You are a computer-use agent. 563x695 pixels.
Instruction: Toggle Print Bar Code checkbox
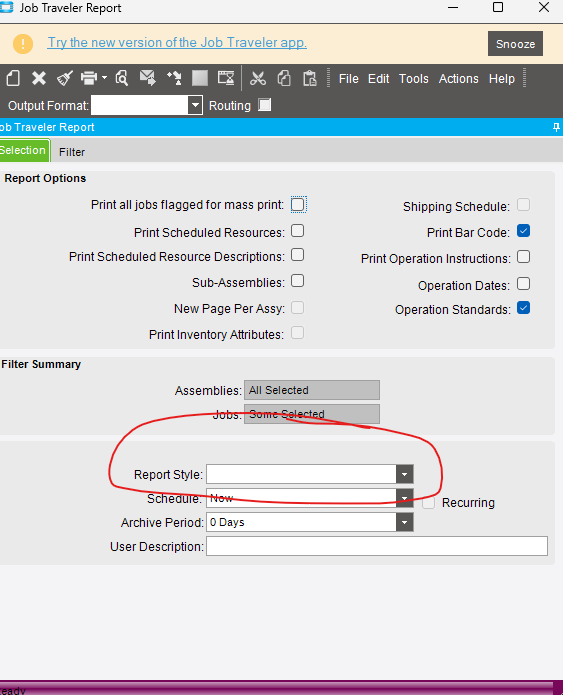point(524,231)
